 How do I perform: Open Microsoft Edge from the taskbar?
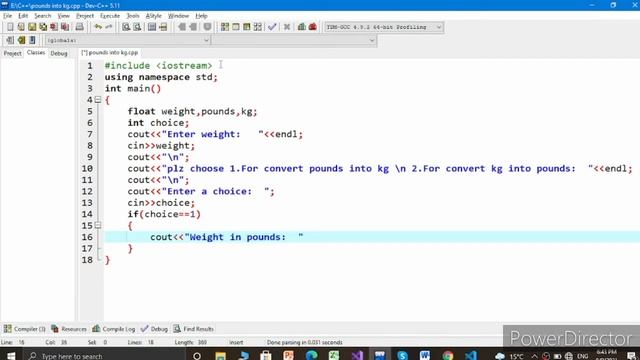click(x=312, y=356)
